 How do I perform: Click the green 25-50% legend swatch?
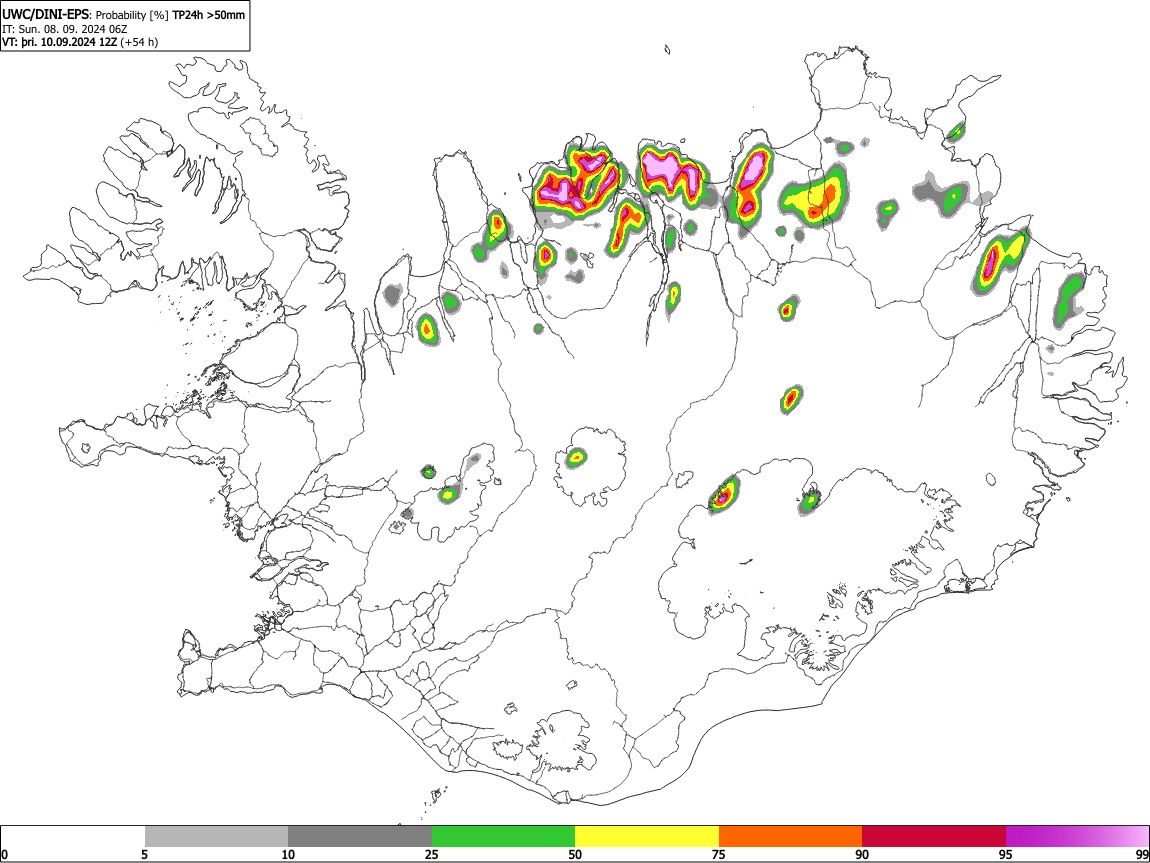(x=503, y=837)
